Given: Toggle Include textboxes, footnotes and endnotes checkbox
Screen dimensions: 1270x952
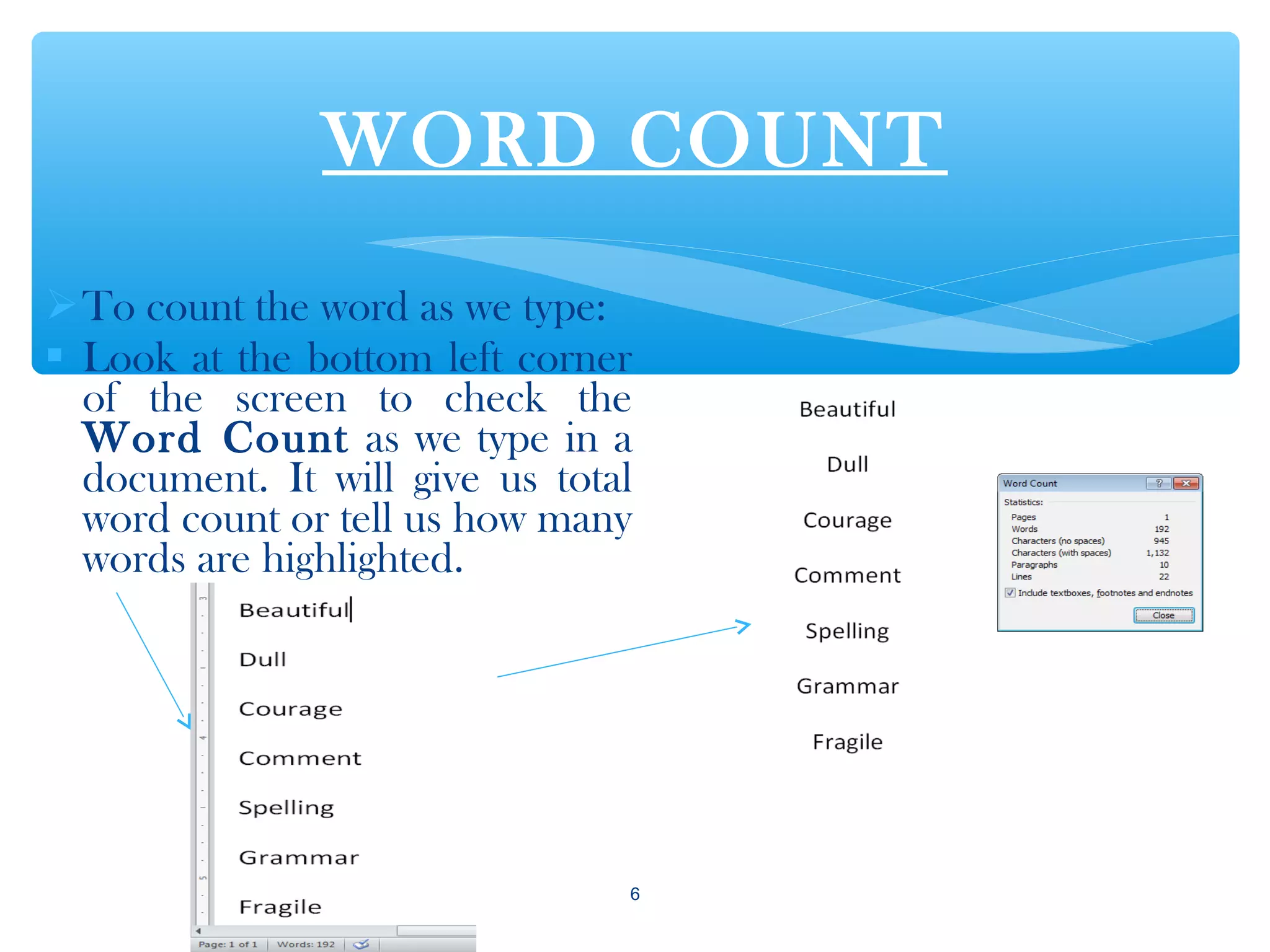Looking at the screenshot, I should click(1010, 593).
